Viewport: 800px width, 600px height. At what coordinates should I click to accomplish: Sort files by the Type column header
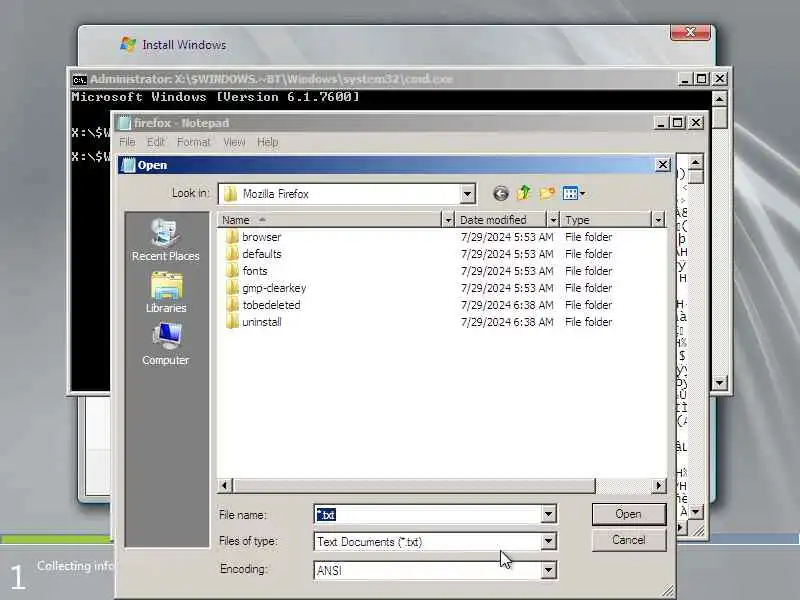pyautogui.click(x=606, y=220)
